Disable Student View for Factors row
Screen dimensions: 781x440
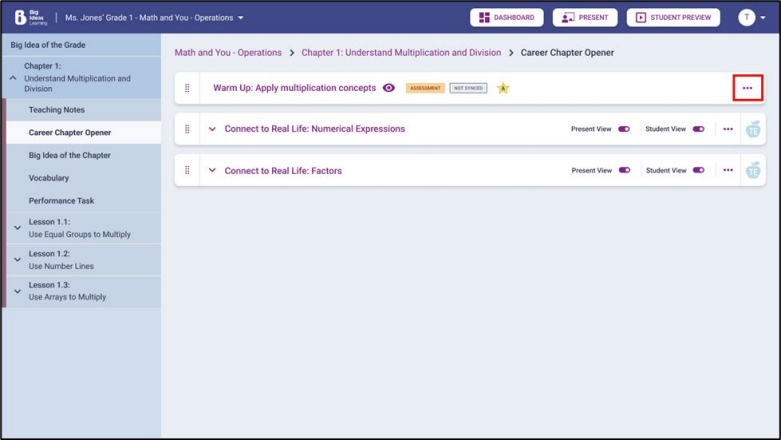[698, 170]
